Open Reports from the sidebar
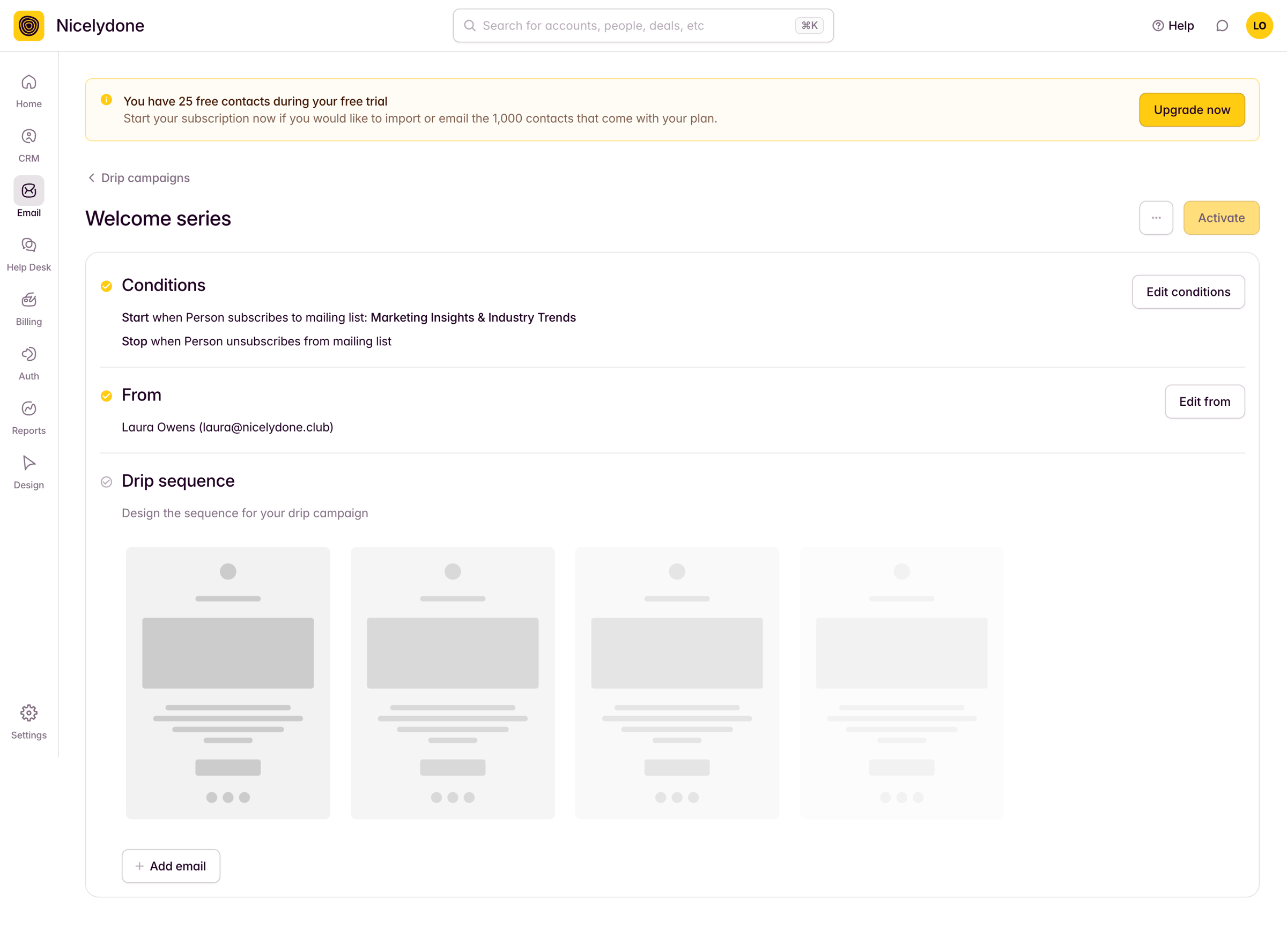The image size is (1287, 952). pos(29,418)
